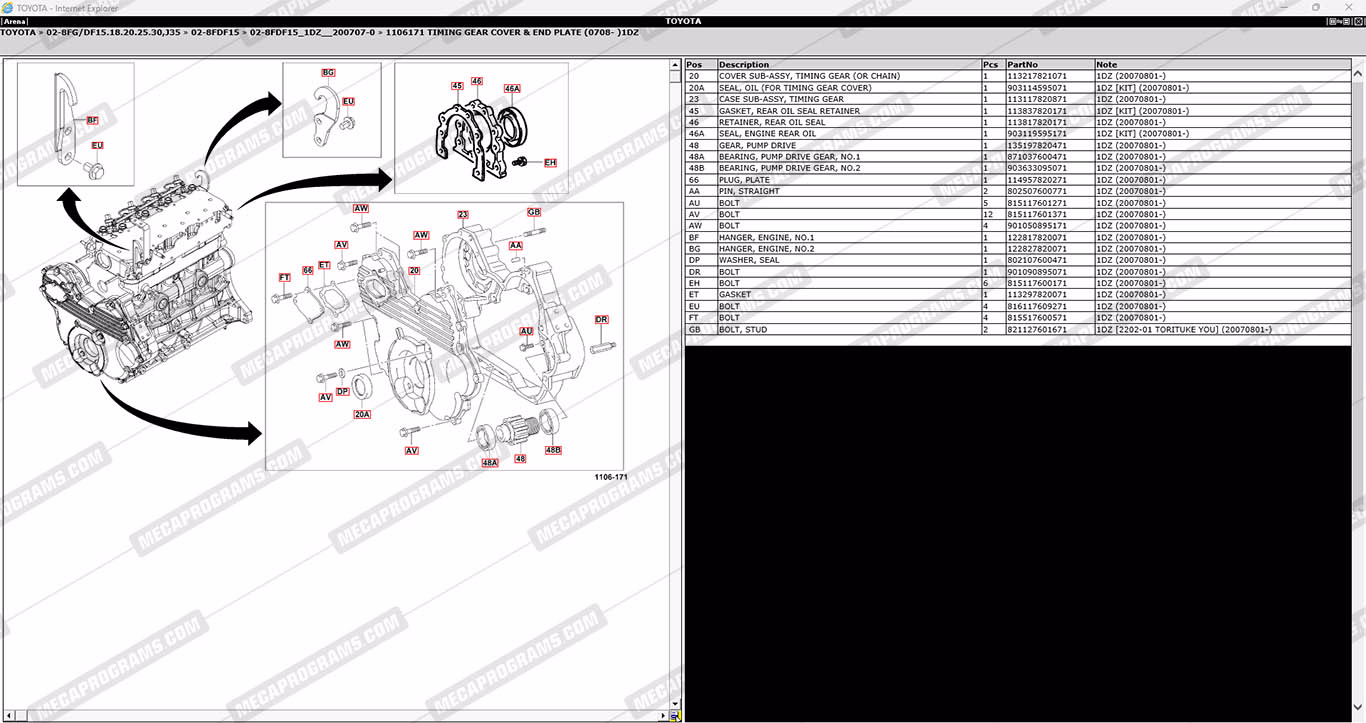The image size is (1366, 723).
Task: Select the BOLT, STUD part row
Action: click(745, 329)
